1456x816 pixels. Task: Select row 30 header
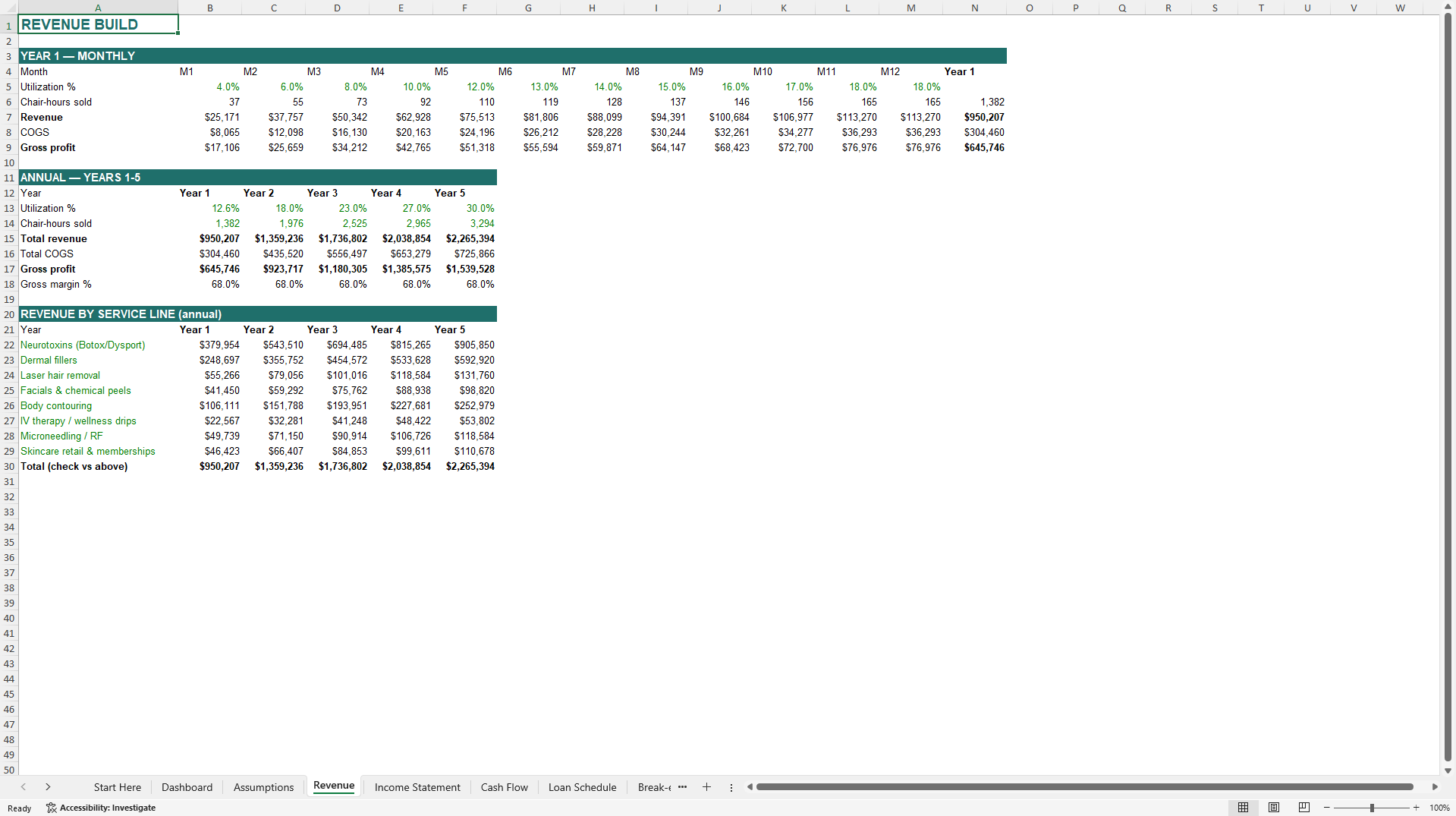pos(9,466)
